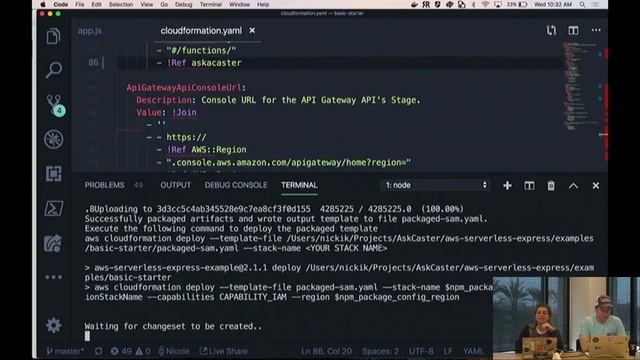The height and width of the screenshot is (360, 640).
Task: Open the PowerShell sidebar icon
Action: 53,209
